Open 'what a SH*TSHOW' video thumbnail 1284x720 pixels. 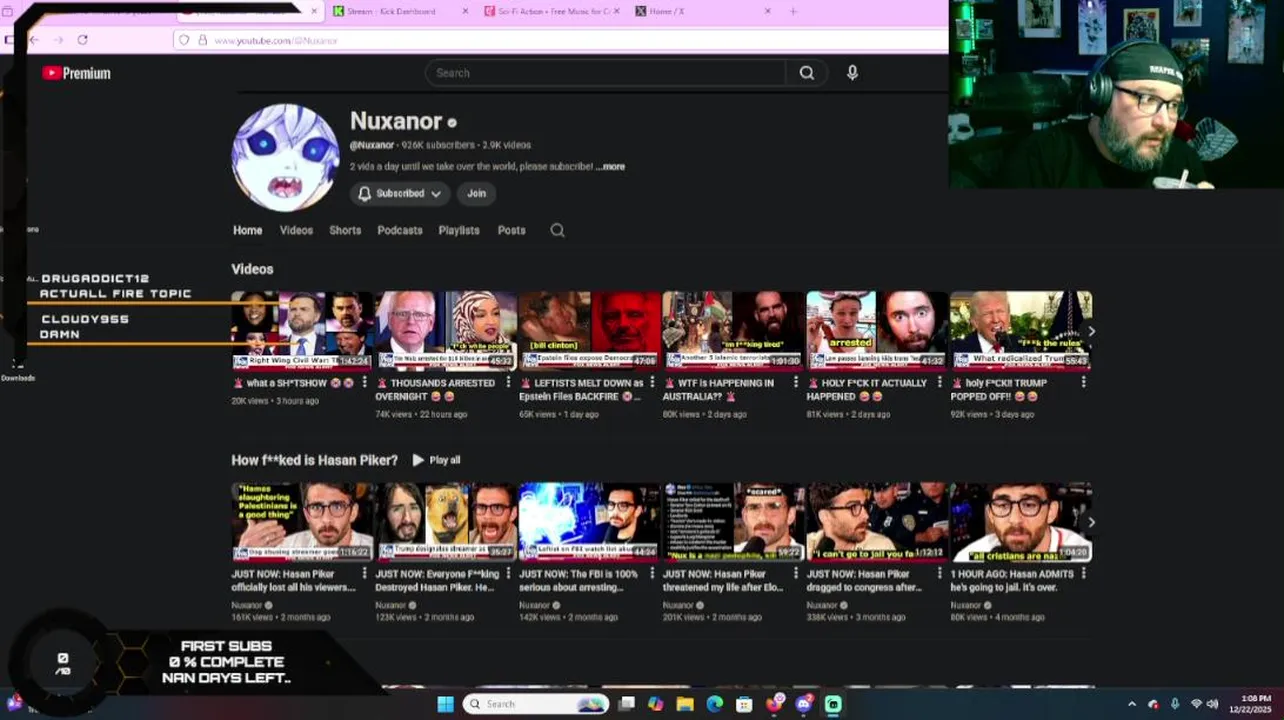click(x=301, y=331)
